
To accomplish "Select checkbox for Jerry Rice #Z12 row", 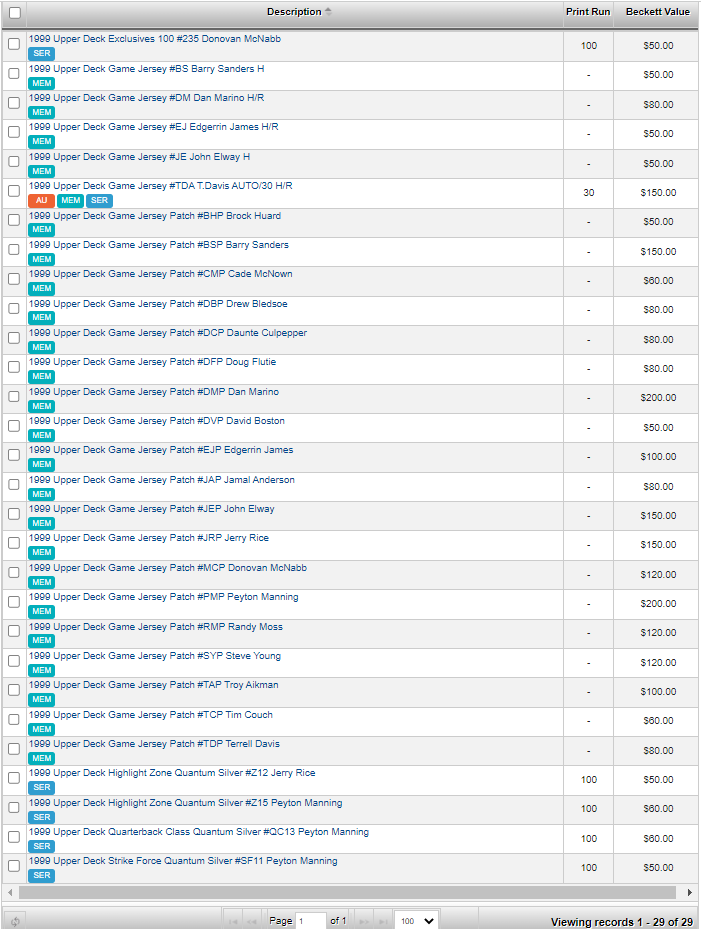I will (14, 778).
